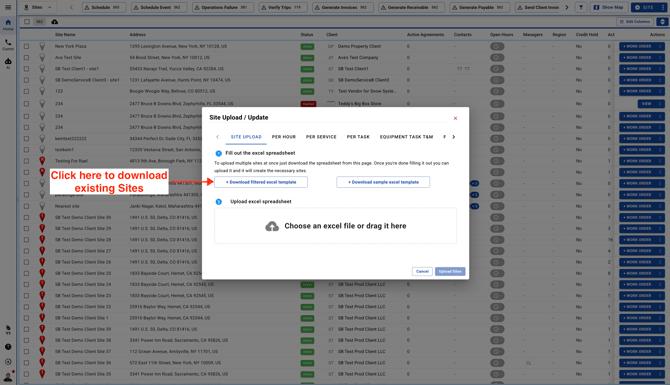Viewport: 670px width, 385px height.
Task: Open Schedule workflow step
Action: click(104, 7)
